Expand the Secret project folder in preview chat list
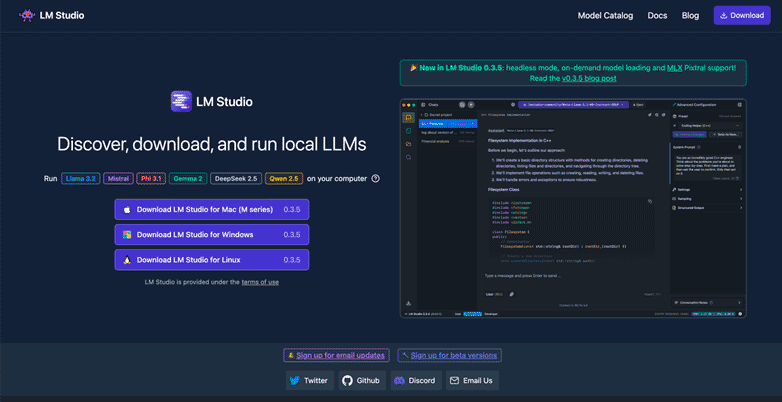This screenshot has width=782, height=402. pos(437,115)
